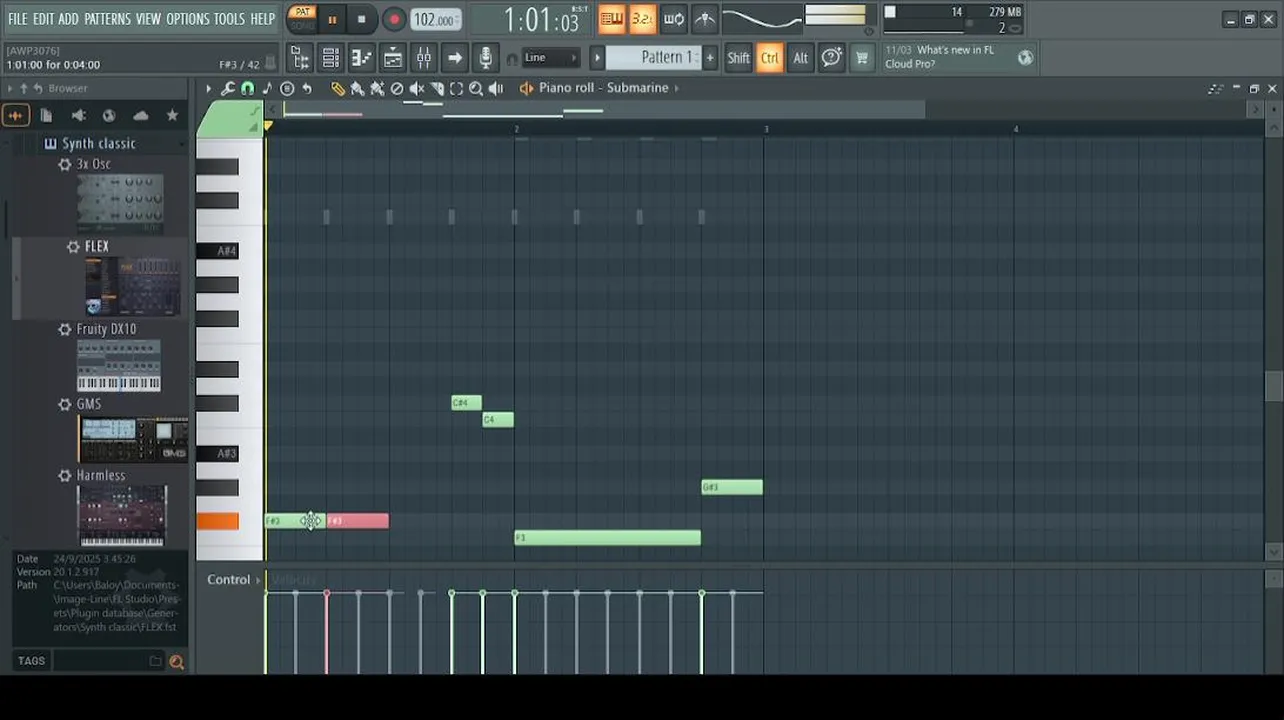Select the Playback speaker tool
1284x720 pixels.
[496, 88]
